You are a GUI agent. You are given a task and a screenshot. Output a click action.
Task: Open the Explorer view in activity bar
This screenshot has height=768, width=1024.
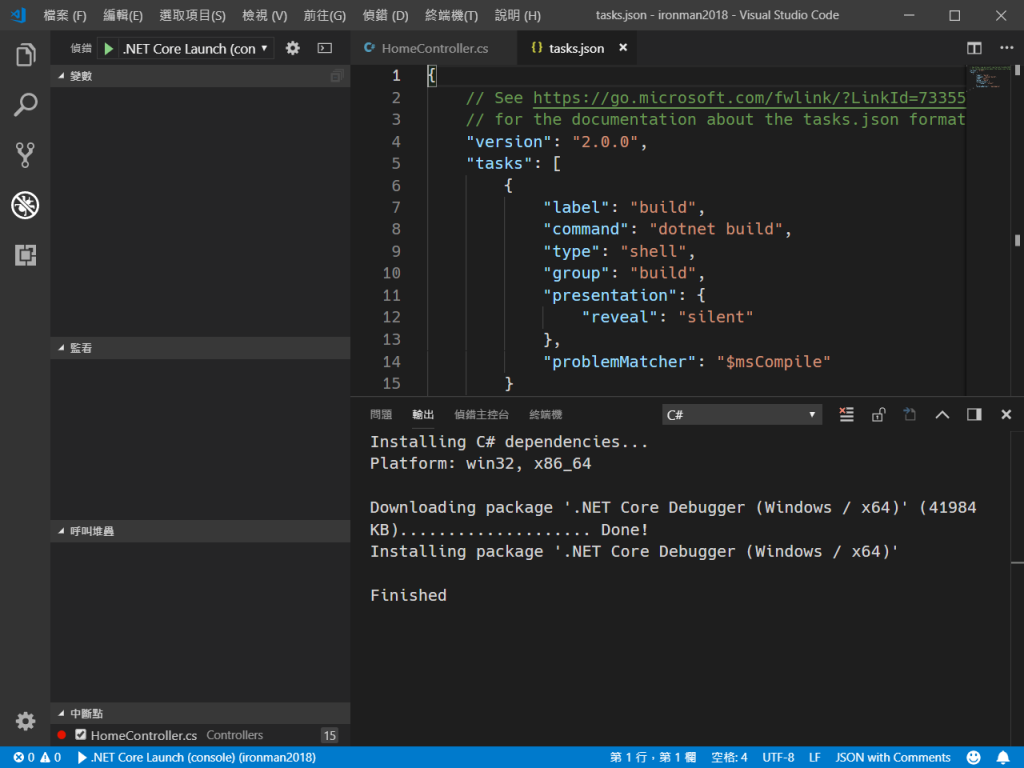(x=25, y=56)
